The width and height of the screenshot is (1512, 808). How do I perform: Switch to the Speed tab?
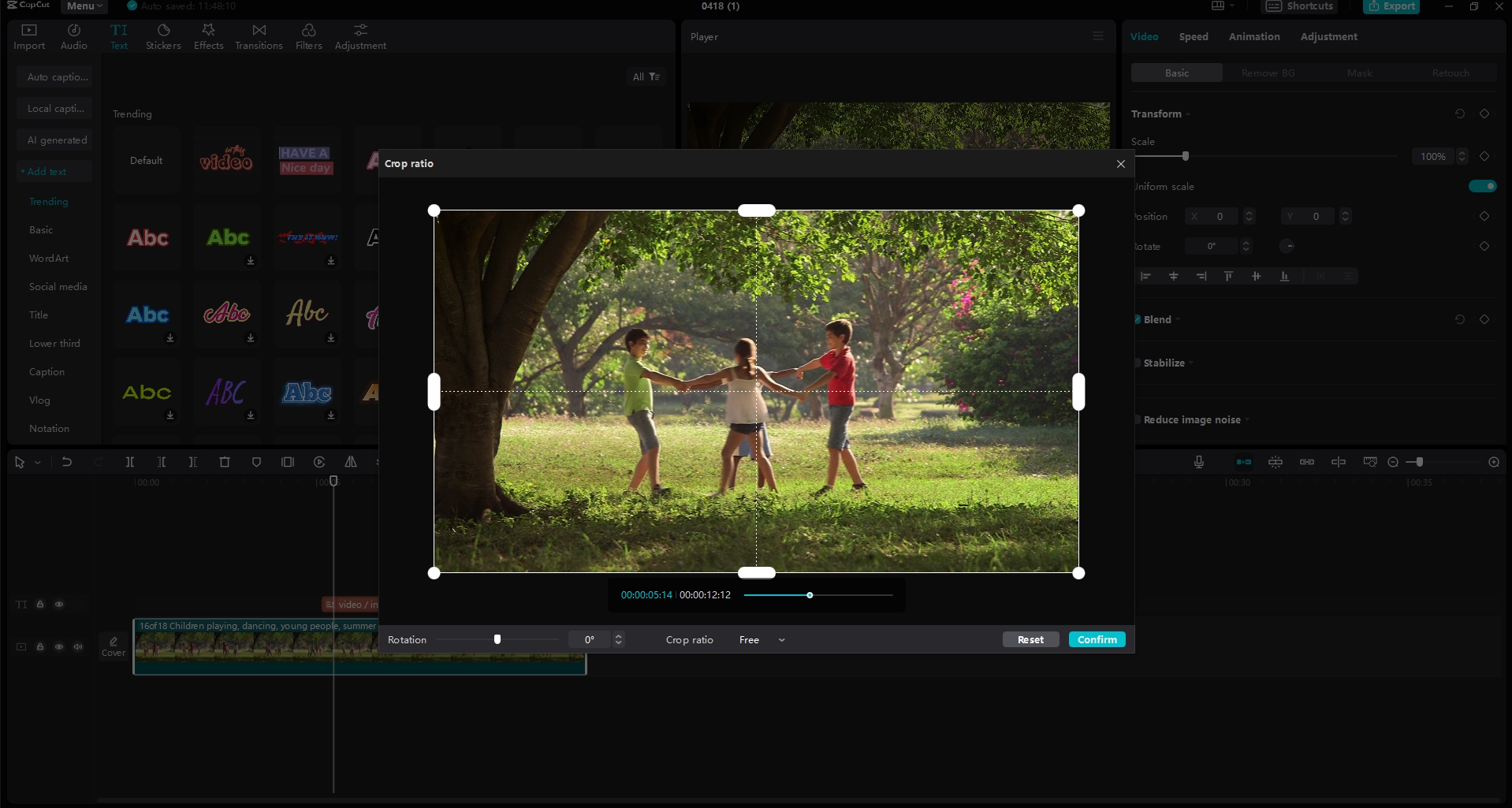(x=1193, y=36)
